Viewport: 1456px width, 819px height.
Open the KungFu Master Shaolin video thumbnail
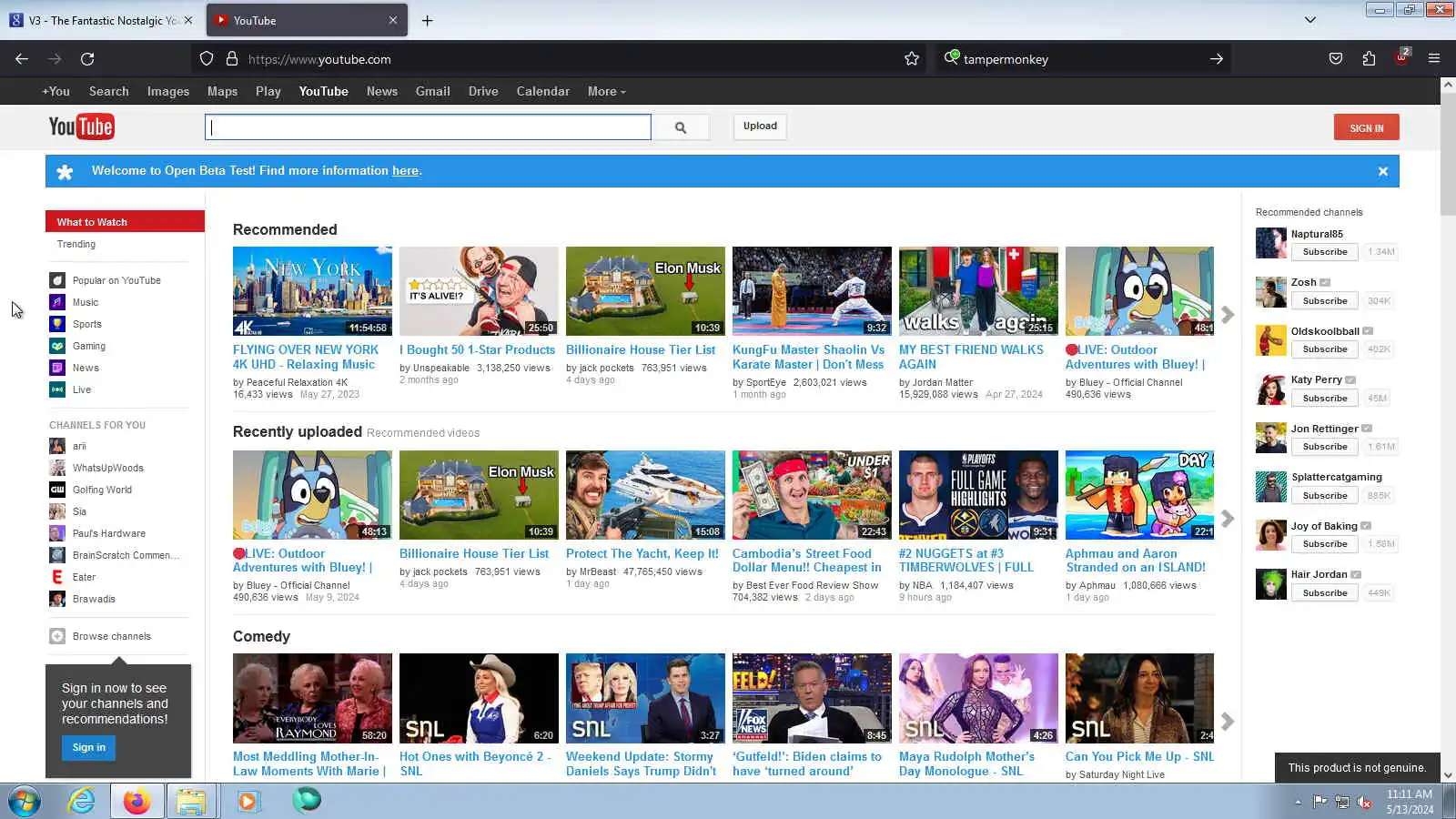(x=812, y=291)
